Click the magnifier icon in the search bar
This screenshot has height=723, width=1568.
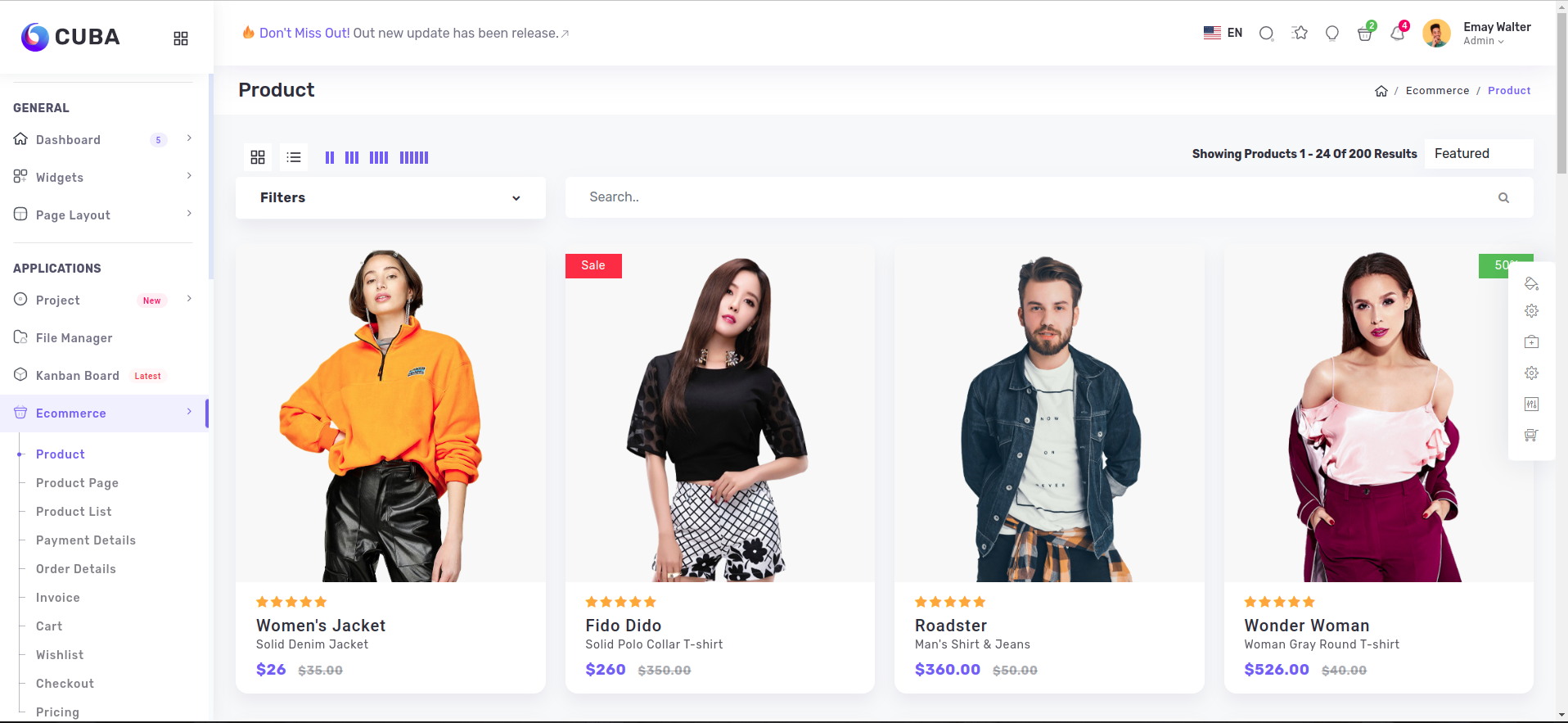pyautogui.click(x=1503, y=198)
